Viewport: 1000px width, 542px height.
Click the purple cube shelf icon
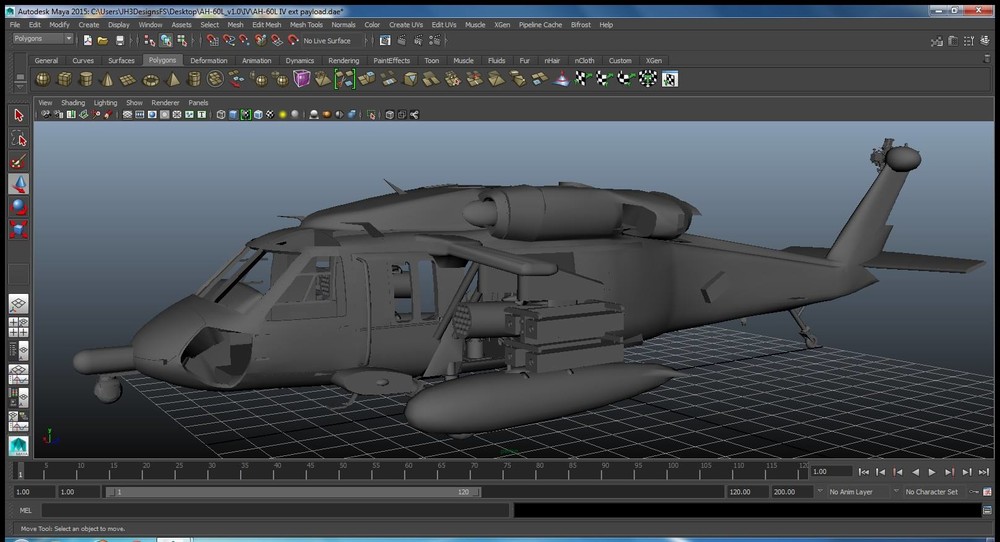[302, 79]
